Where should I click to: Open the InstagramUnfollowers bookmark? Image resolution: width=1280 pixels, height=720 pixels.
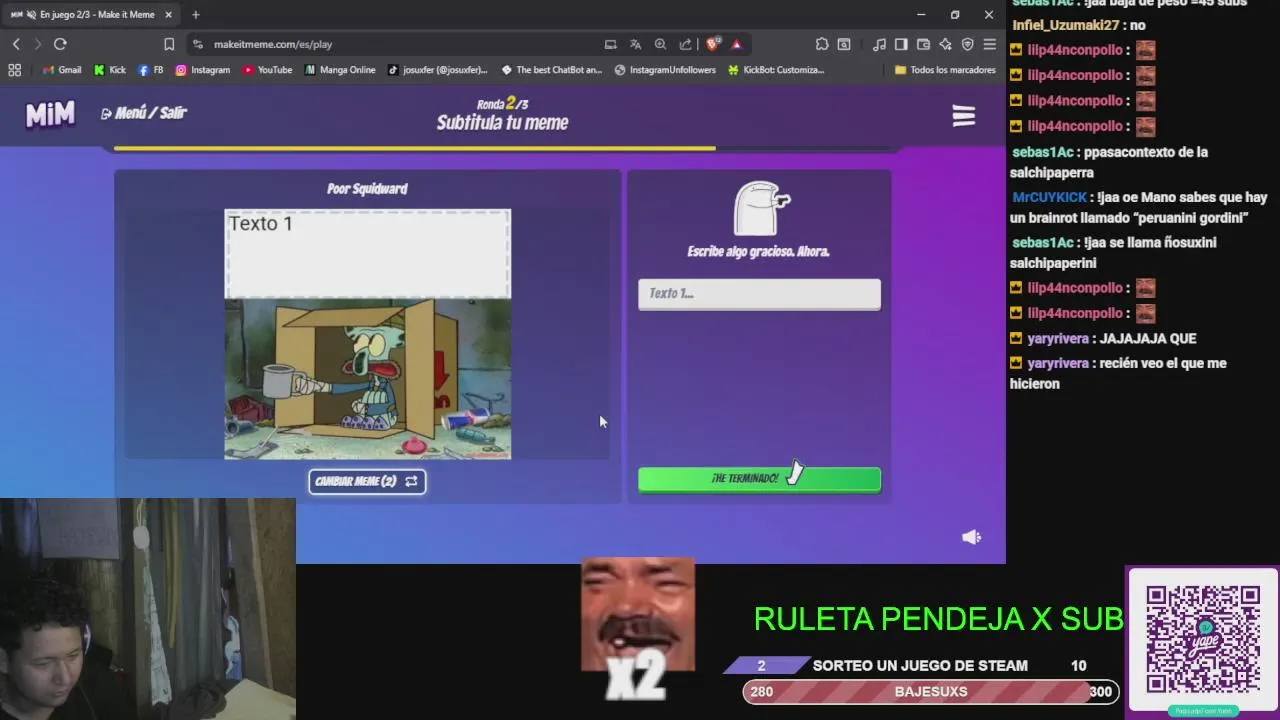click(x=665, y=70)
